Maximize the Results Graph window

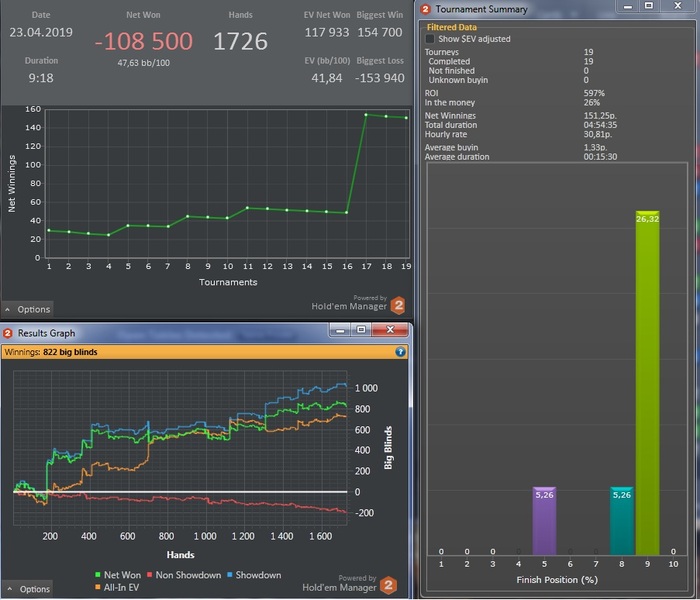[x=361, y=330]
